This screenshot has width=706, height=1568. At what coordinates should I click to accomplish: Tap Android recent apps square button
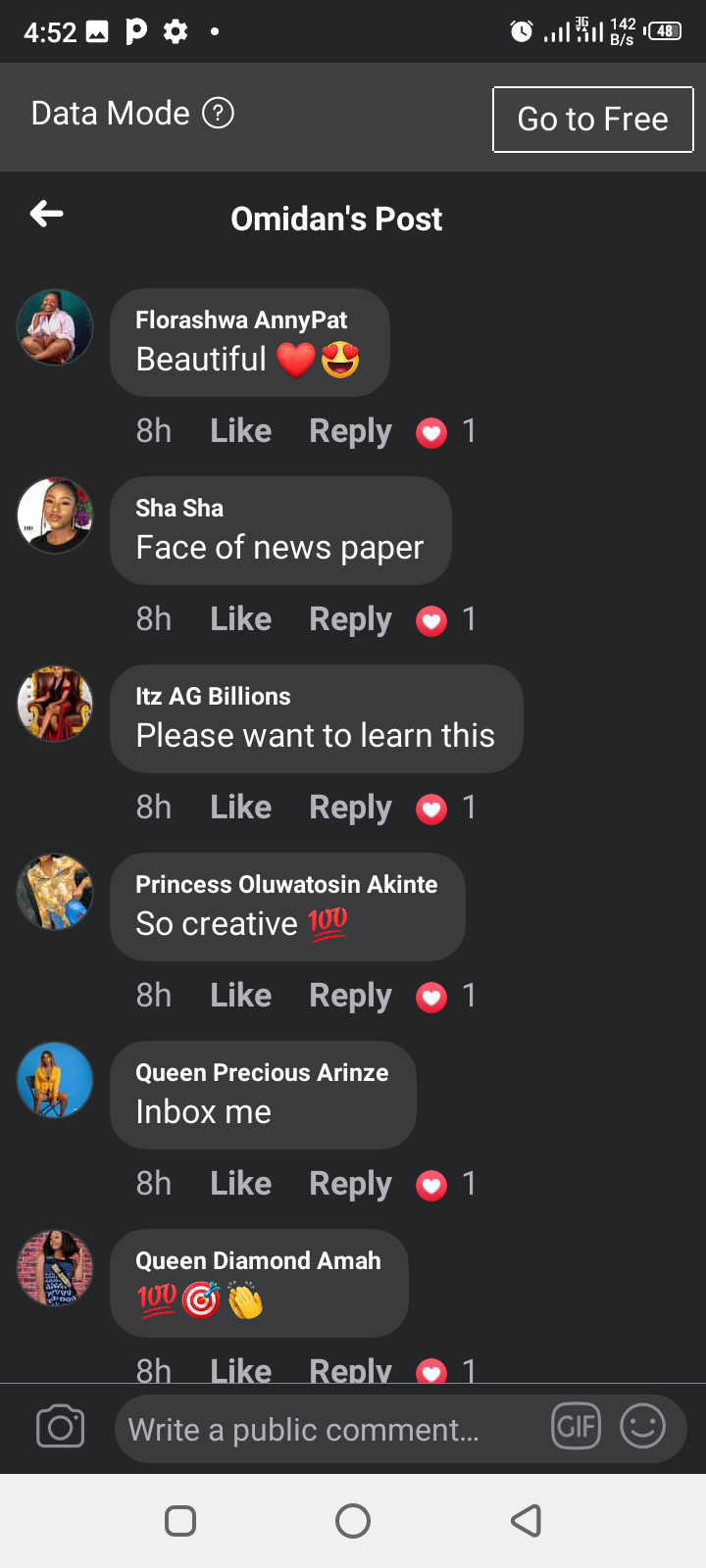pos(180,1521)
